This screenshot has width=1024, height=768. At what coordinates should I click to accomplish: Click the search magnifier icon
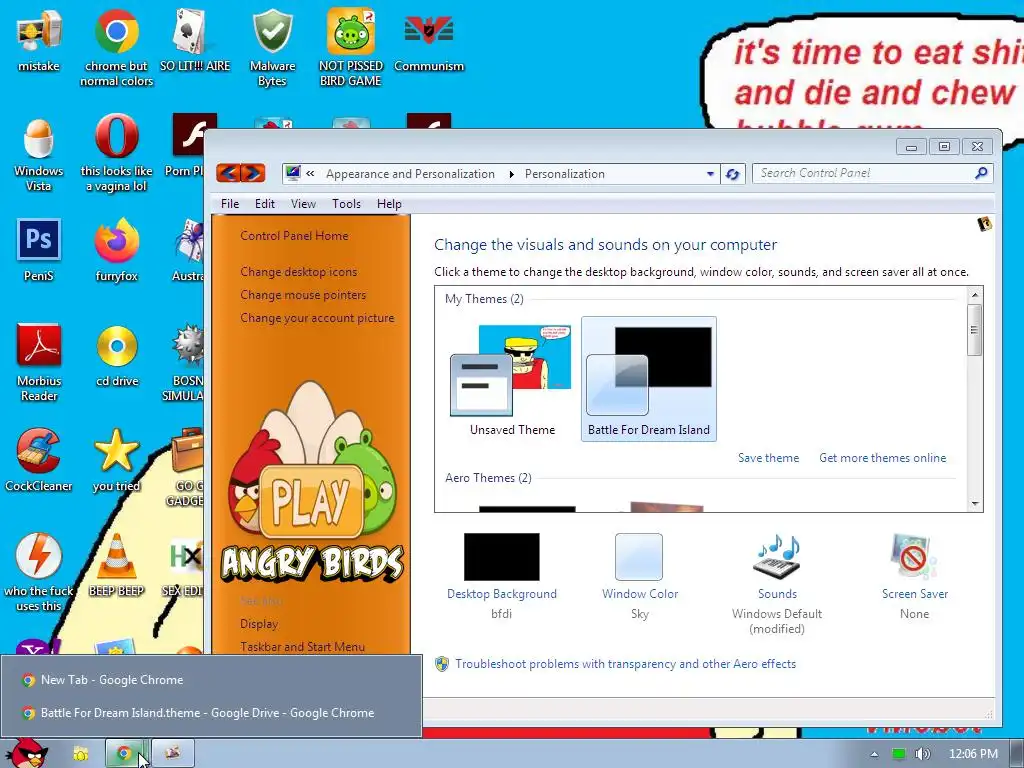tap(981, 173)
